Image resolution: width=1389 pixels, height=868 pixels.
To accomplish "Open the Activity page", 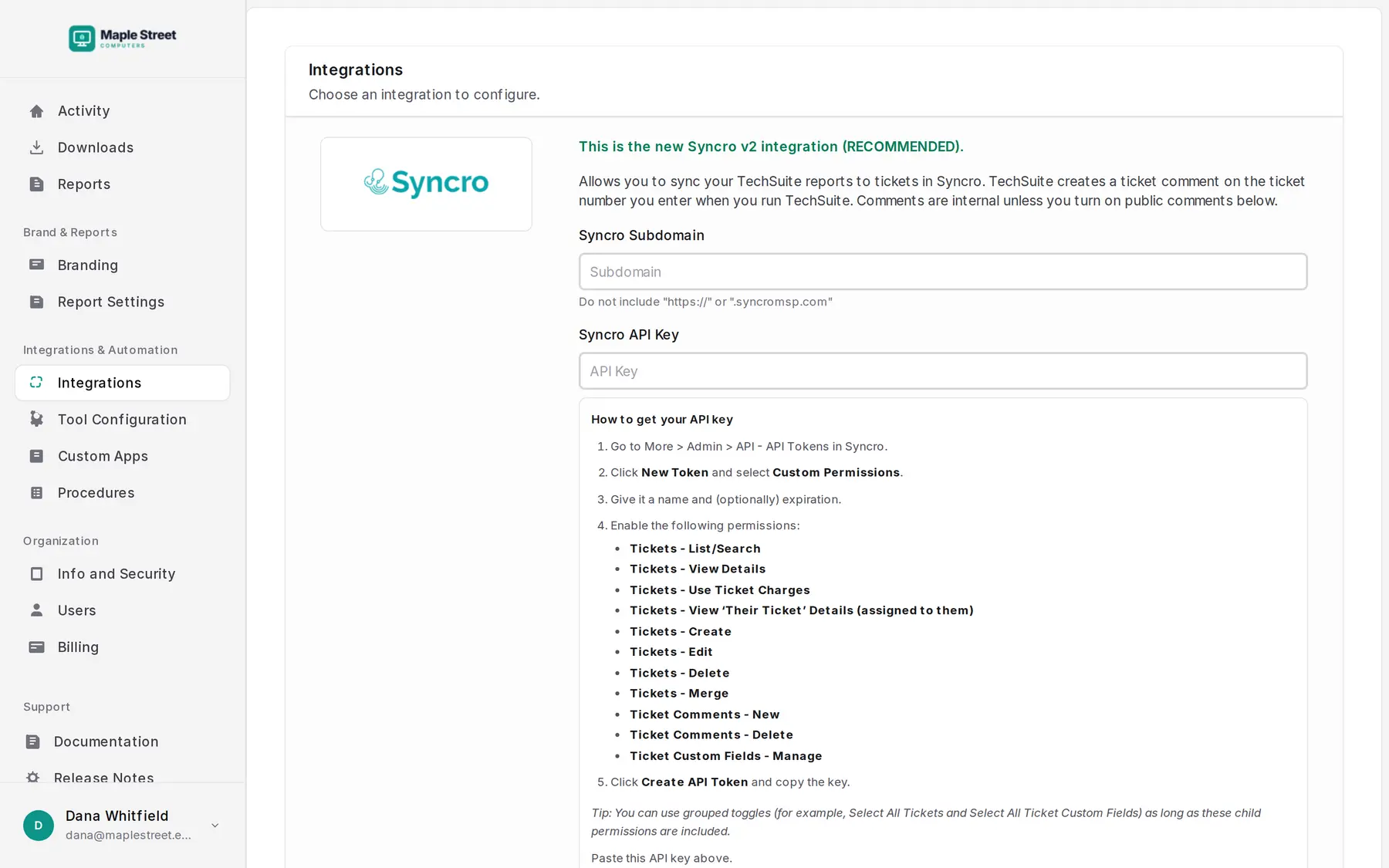I will 123,111.
